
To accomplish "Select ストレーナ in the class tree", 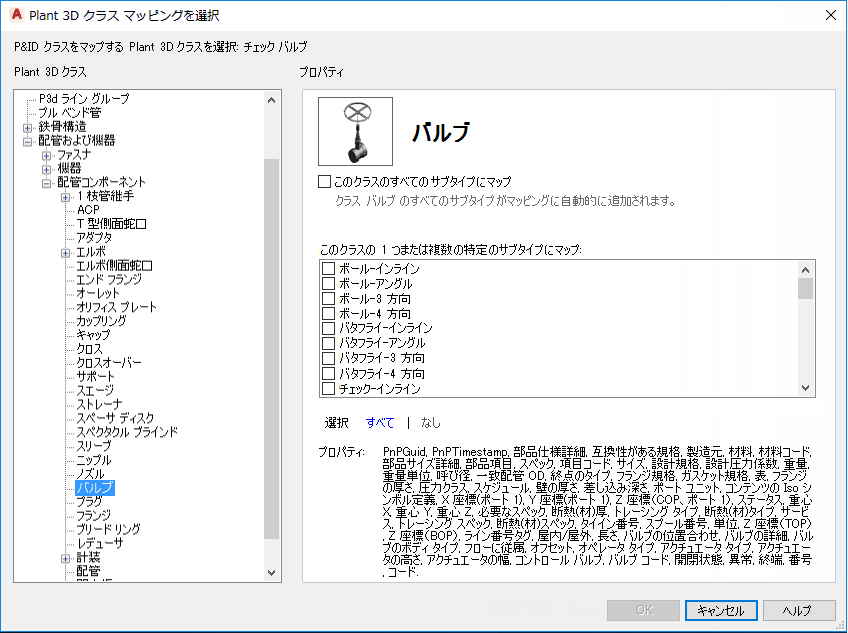I will click(x=99, y=404).
